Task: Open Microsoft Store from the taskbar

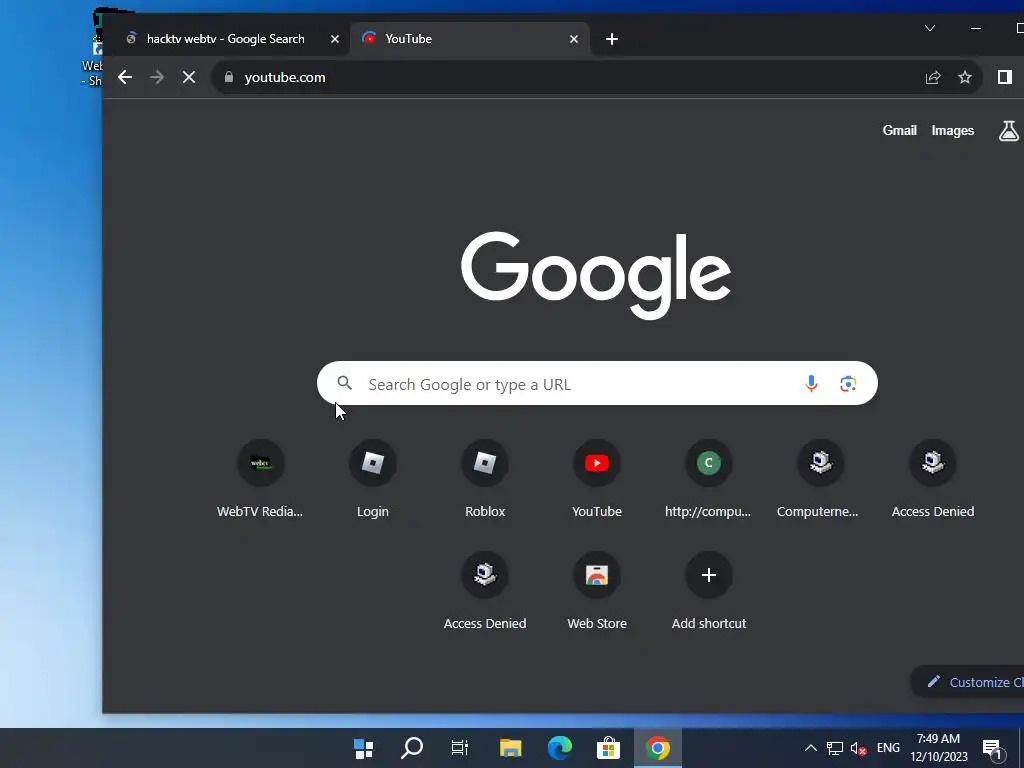Action: pos(608,748)
